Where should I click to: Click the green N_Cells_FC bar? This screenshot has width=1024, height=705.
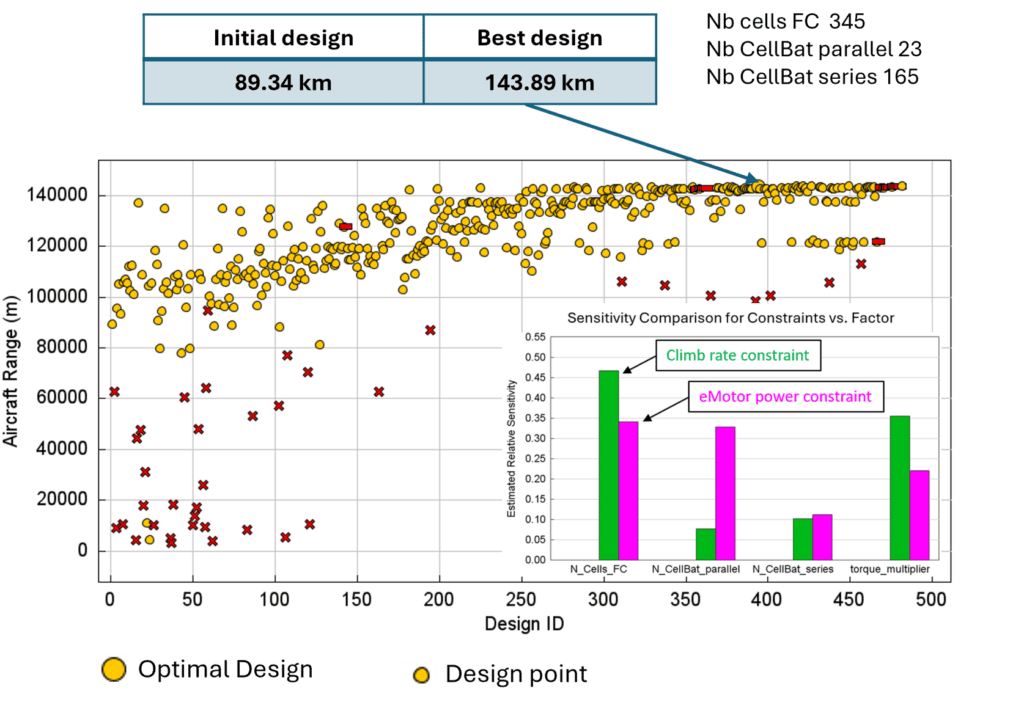pos(609,465)
